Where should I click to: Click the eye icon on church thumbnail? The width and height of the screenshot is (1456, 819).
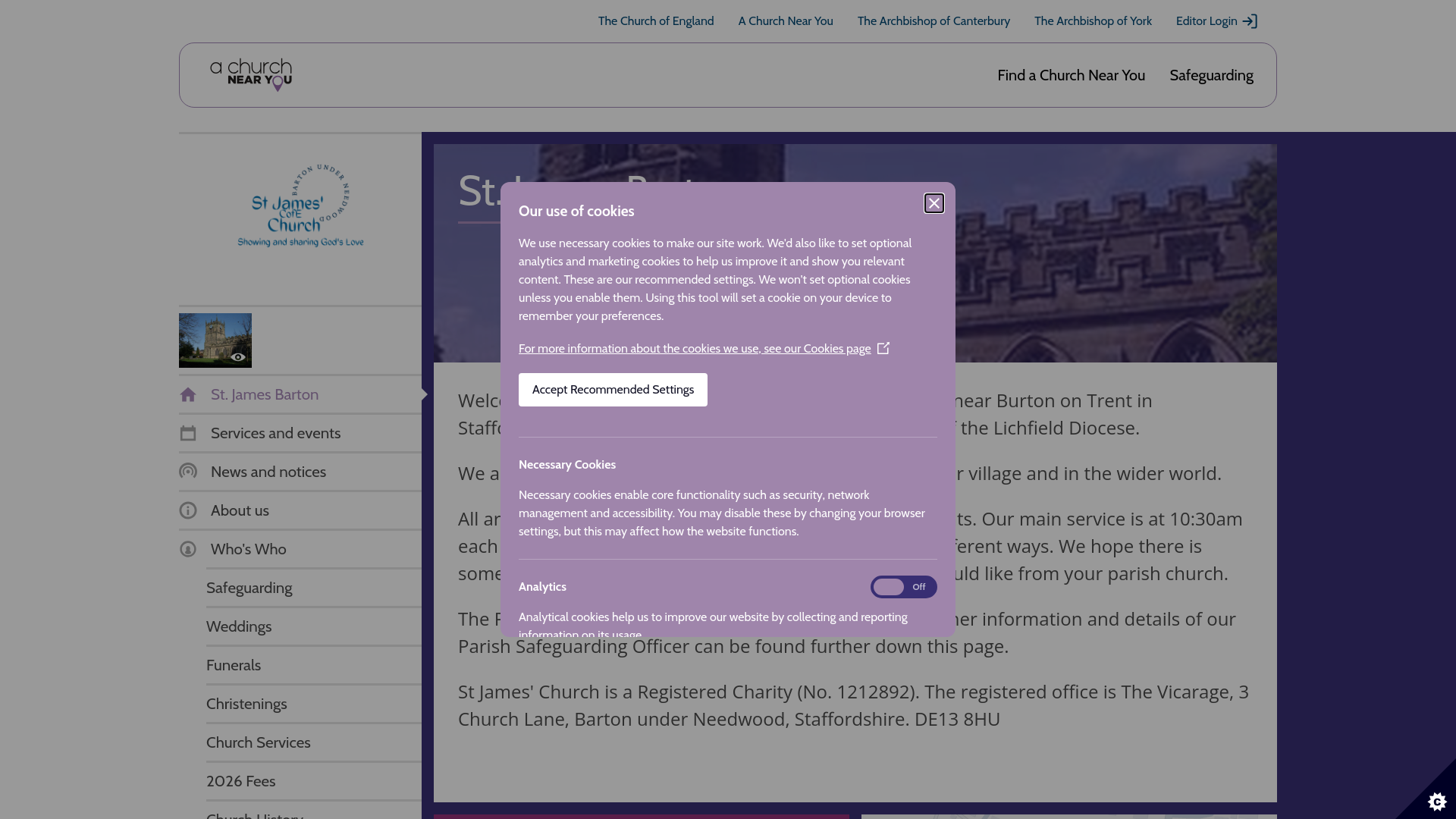tap(238, 357)
